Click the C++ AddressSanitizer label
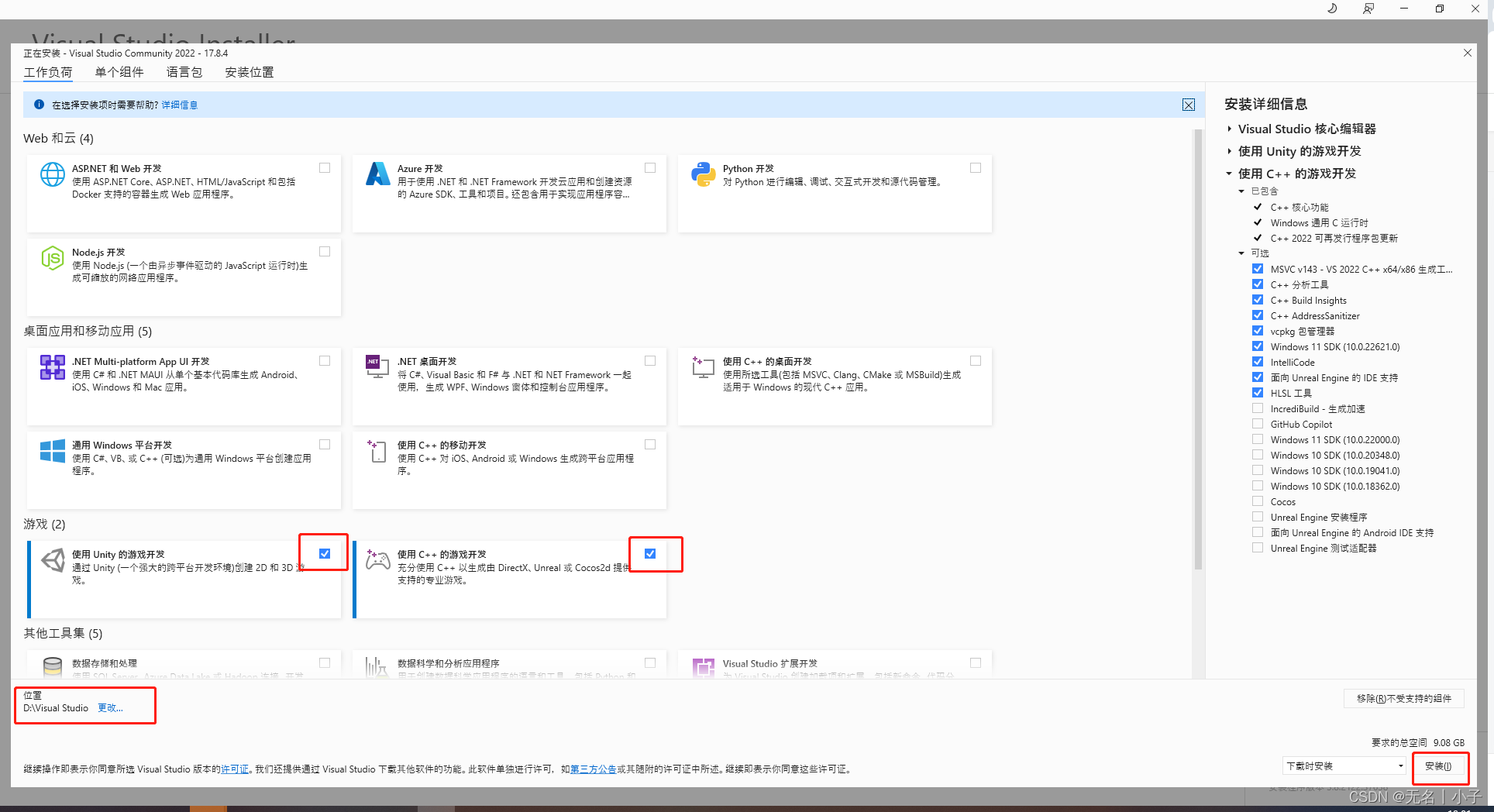Image resolution: width=1494 pixels, height=812 pixels. point(1315,315)
